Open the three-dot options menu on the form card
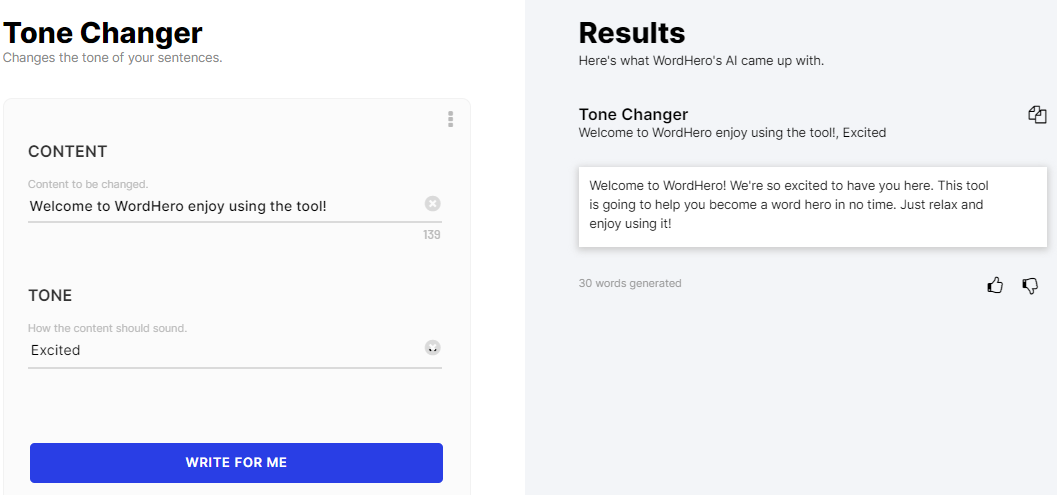 [x=450, y=119]
